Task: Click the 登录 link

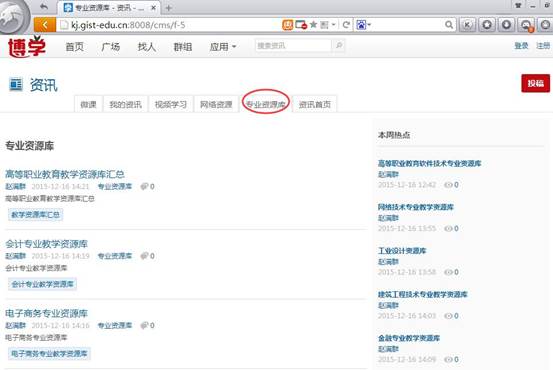Action: point(521,46)
